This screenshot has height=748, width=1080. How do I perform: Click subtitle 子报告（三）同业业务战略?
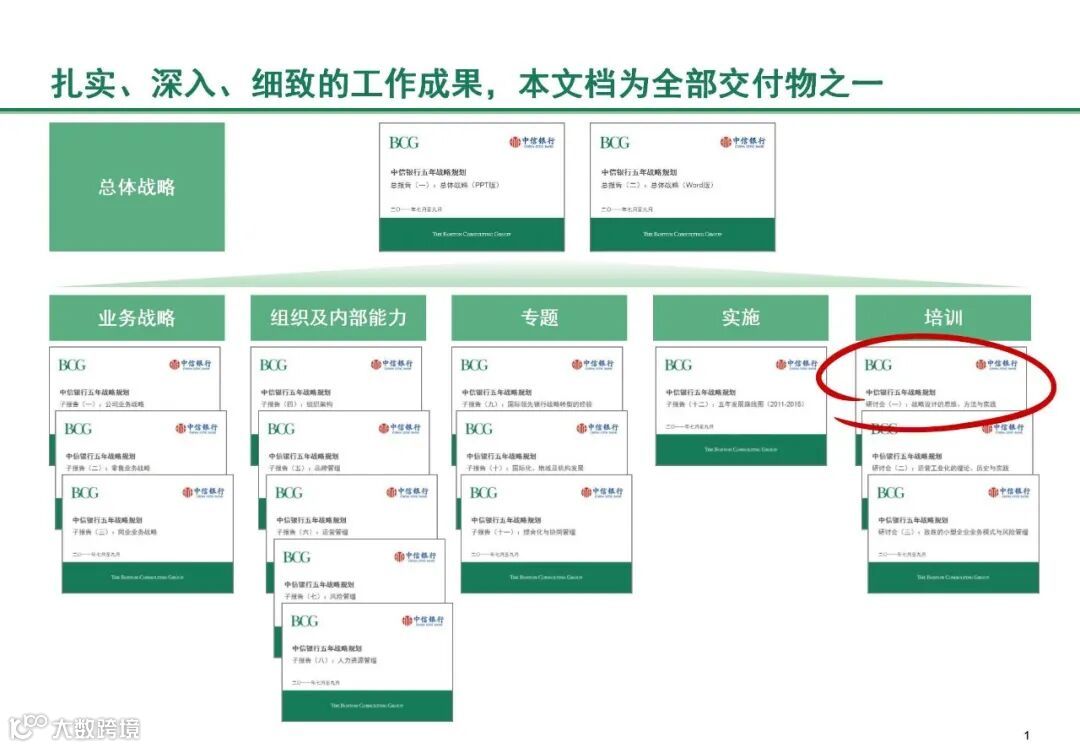(x=115, y=532)
